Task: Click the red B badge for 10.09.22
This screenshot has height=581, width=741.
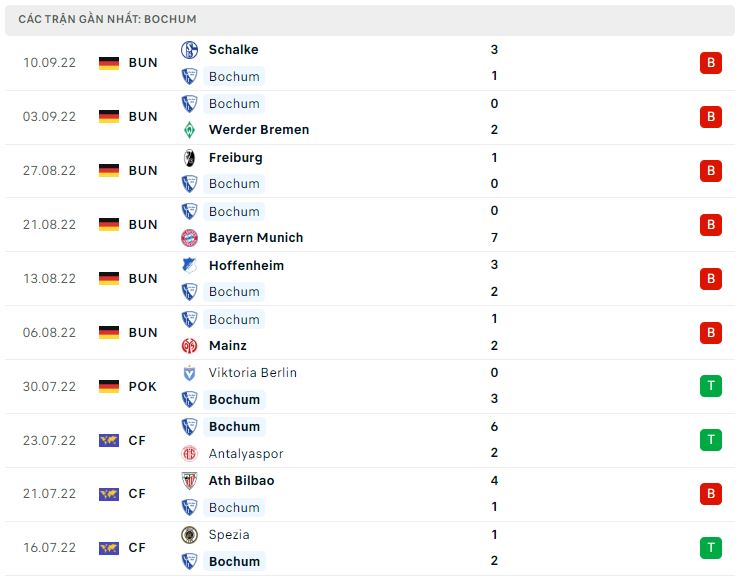Action: point(710,63)
